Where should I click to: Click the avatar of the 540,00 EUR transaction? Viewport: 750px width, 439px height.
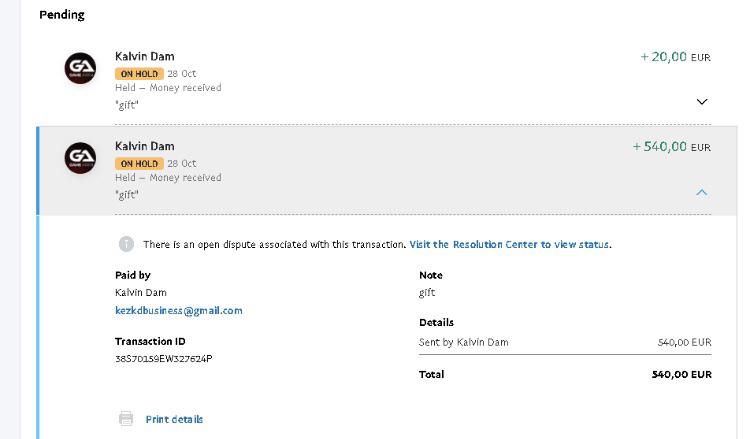[80, 158]
